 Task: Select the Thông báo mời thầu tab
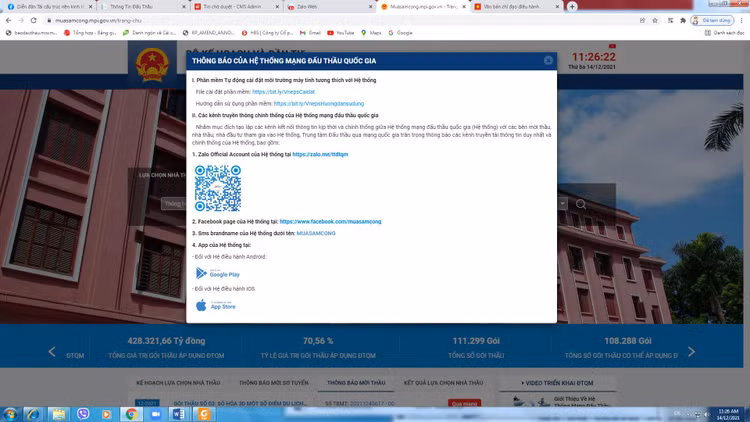(356, 383)
